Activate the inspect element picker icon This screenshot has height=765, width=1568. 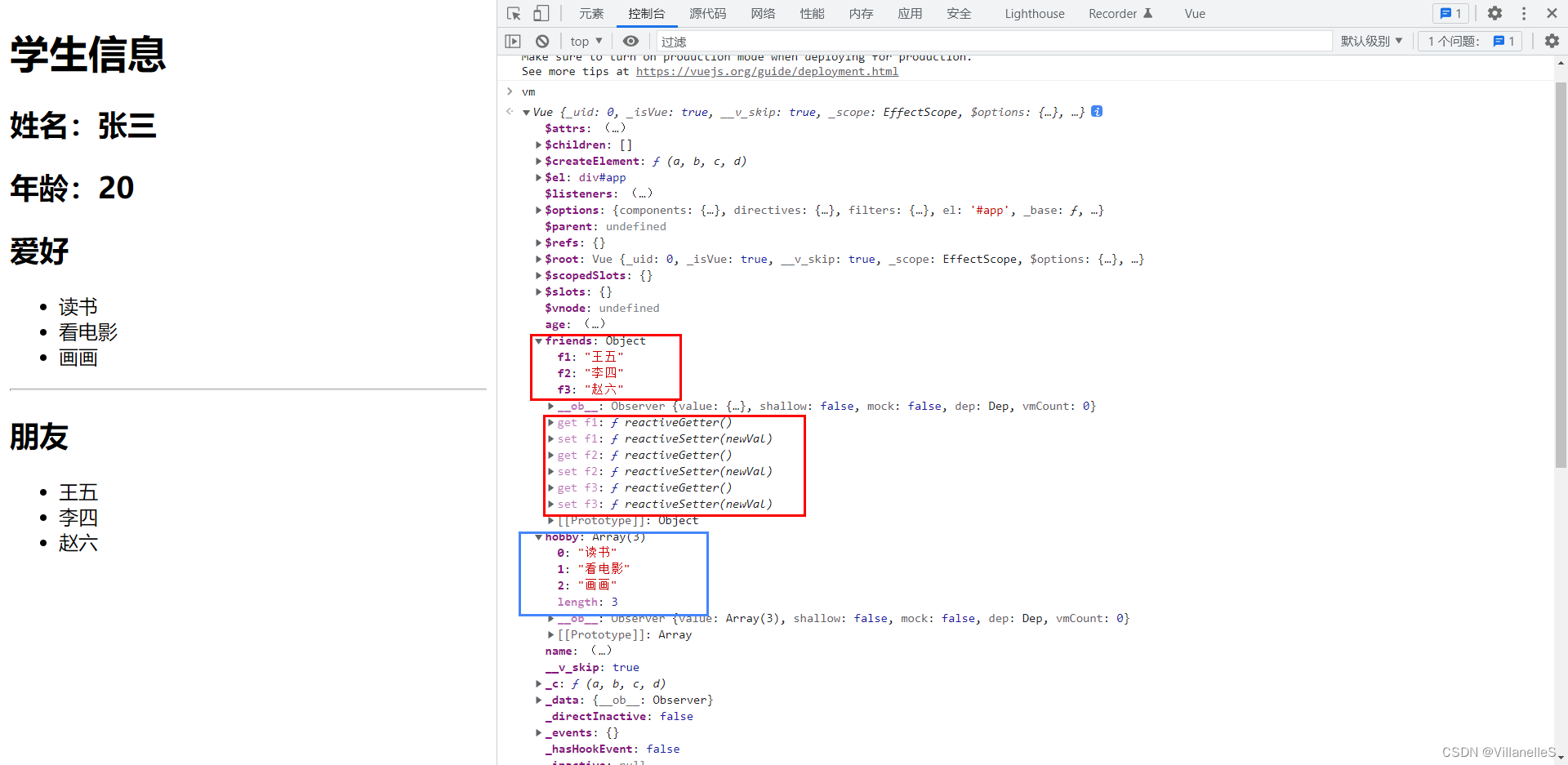tap(514, 14)
